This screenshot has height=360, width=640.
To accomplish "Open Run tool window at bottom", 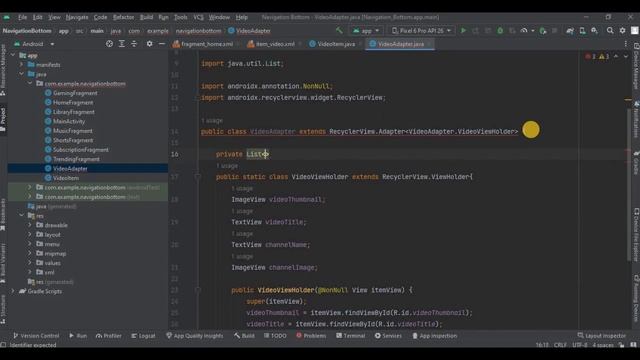I will 78,336.
